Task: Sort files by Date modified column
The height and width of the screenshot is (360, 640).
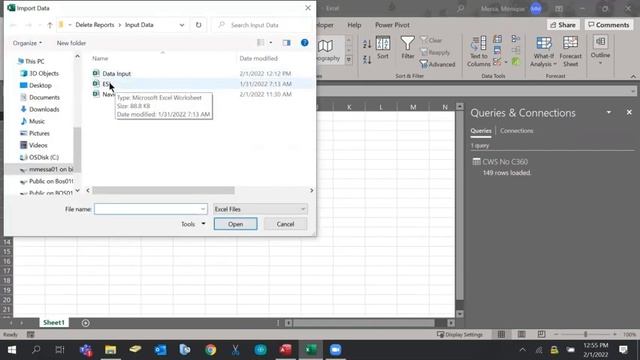Action: [x=259, y=58]
